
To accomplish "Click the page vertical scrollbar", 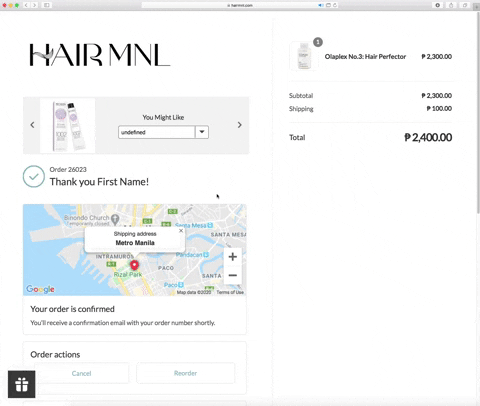I will tap(478, 113).
